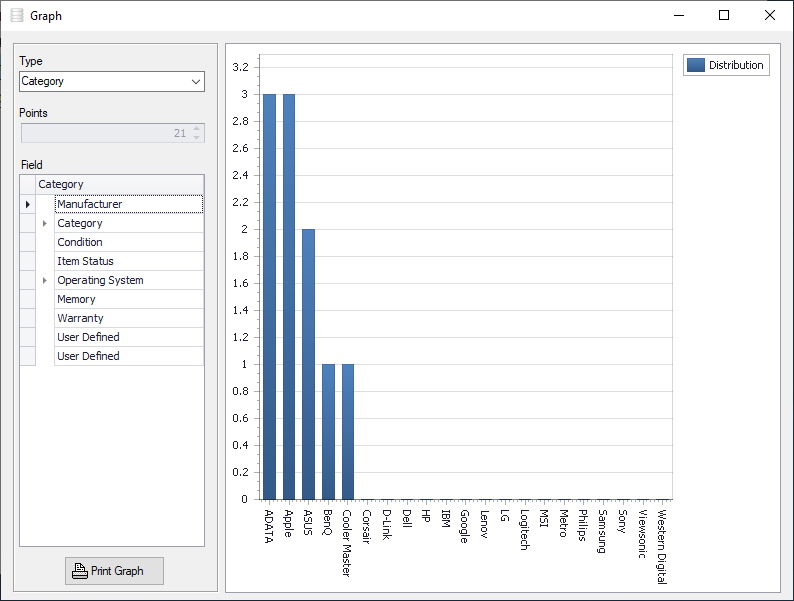Select the Memory field row
This screenshot has height=601, width=794.
coord(129,299)
